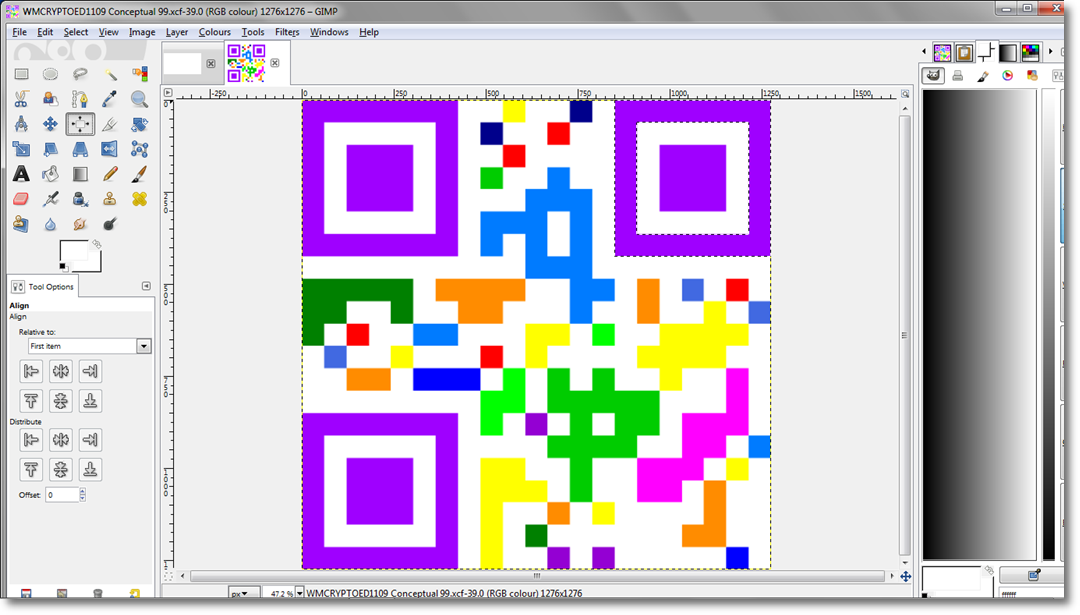Screen dimensions: 1080x615
Task: Align left edge of target
Action: [31, 371]
